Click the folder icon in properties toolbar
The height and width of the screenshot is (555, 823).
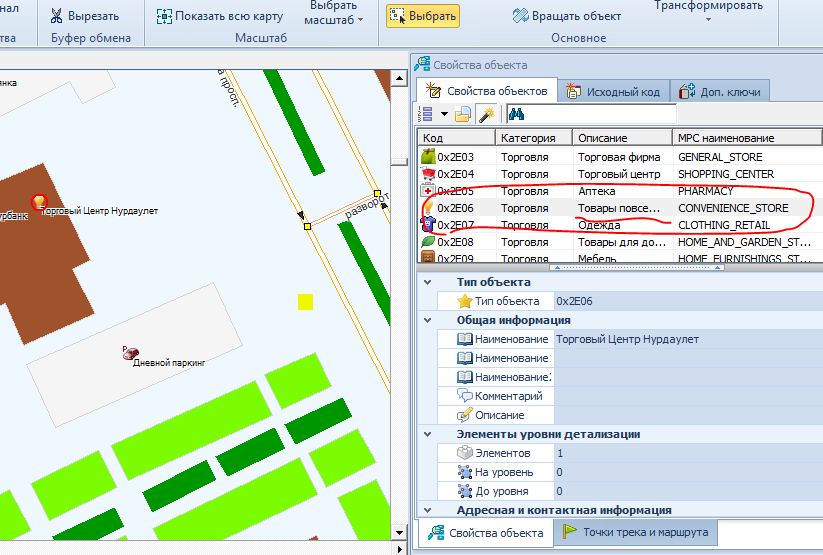(463, 114)
